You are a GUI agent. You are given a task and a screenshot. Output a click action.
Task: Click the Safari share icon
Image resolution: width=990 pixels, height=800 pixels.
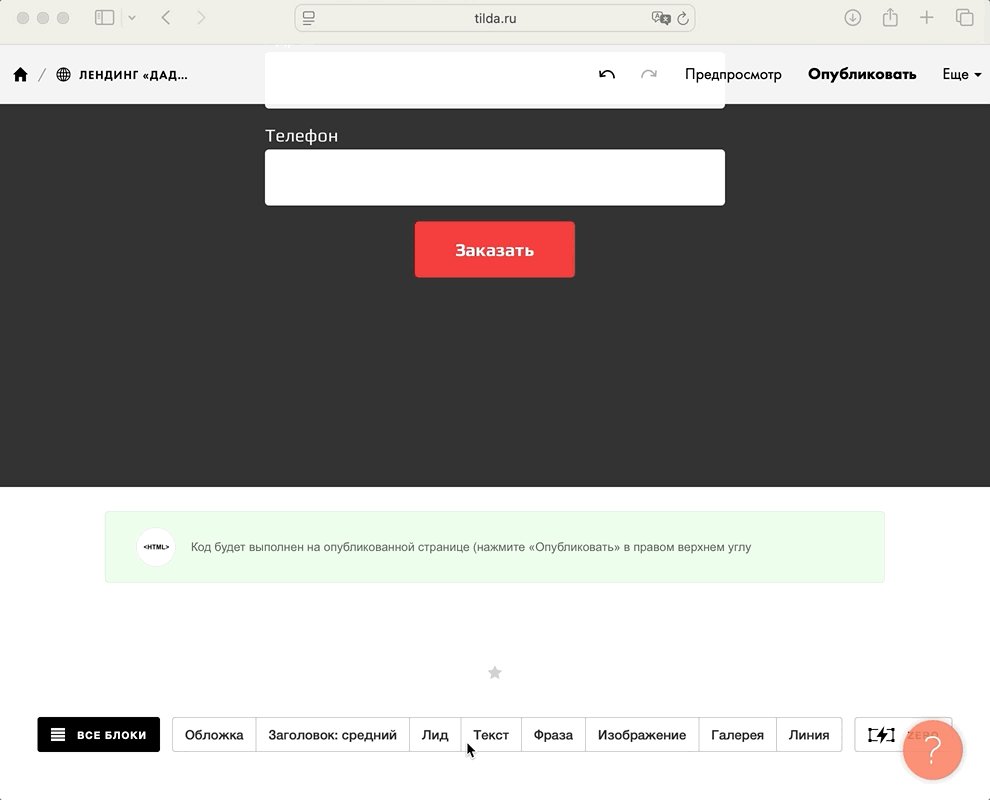[x=890, y=18]
